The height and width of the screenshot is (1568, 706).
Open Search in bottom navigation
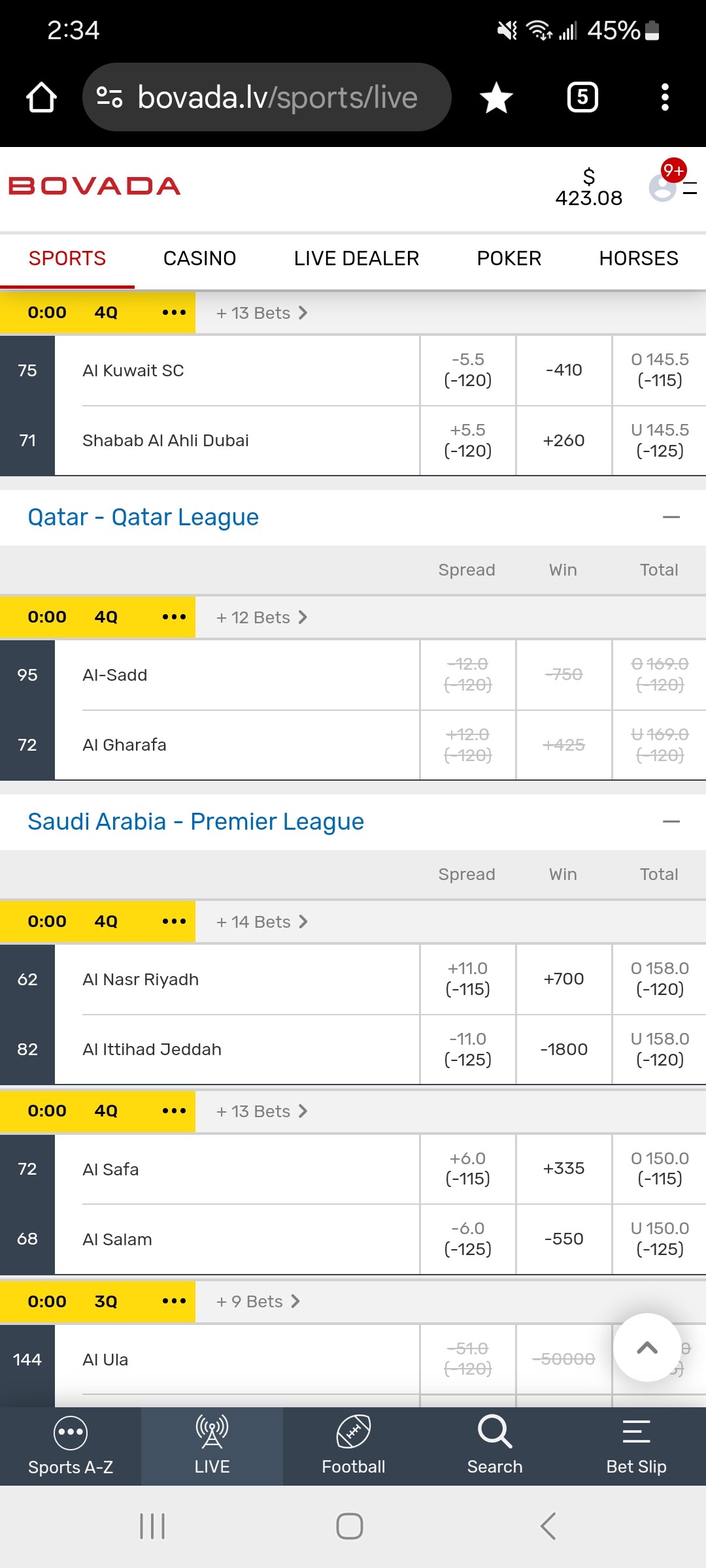(495, 1446)
